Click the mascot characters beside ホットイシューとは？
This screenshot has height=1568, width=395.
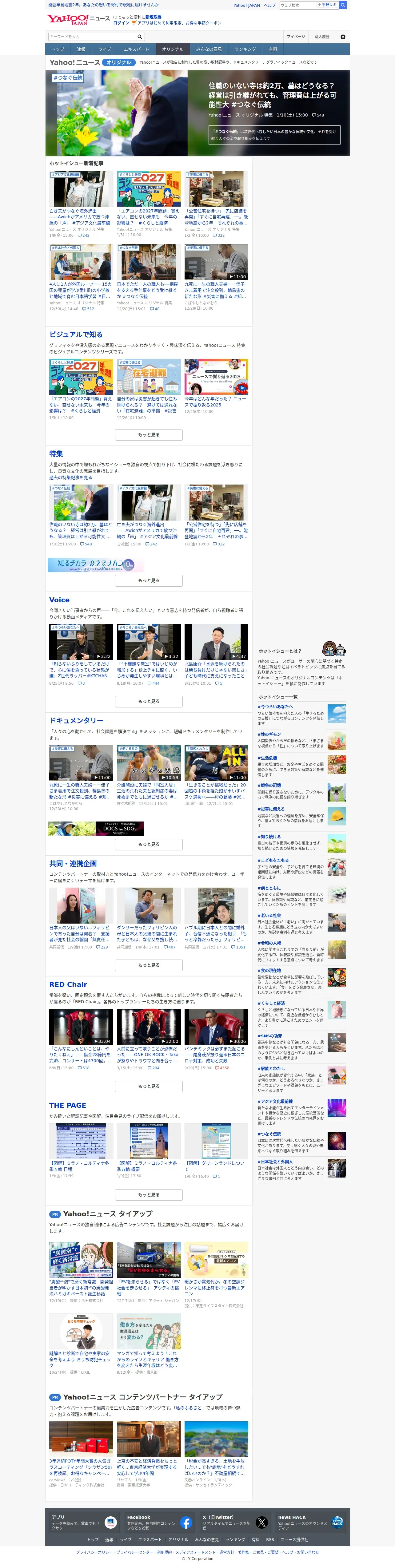pyautogui.click(x=334, y=648)
